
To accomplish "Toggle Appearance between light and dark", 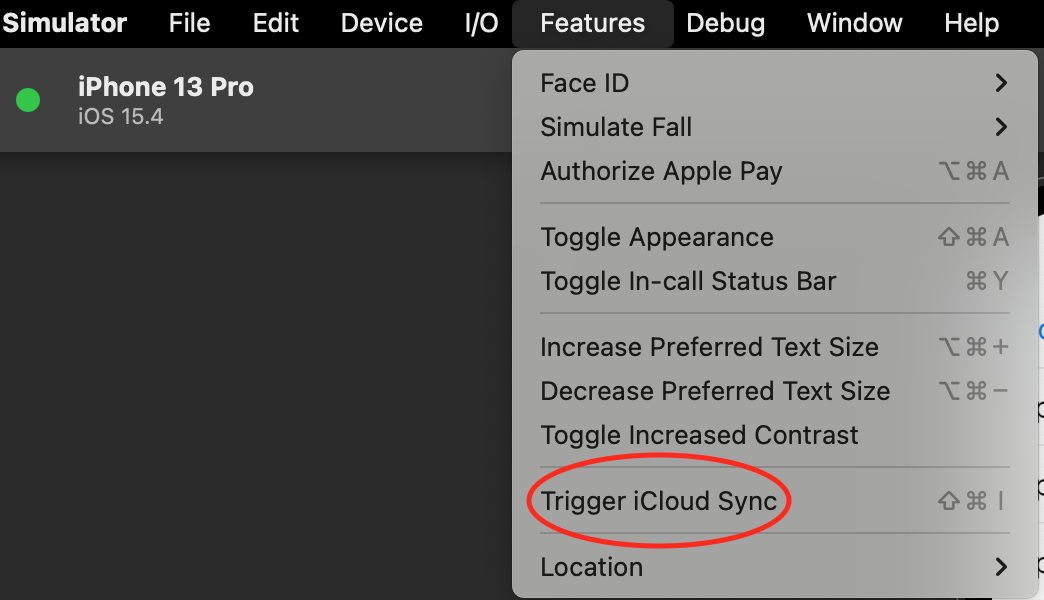I will pyautogui.click(x=657, y=238).
